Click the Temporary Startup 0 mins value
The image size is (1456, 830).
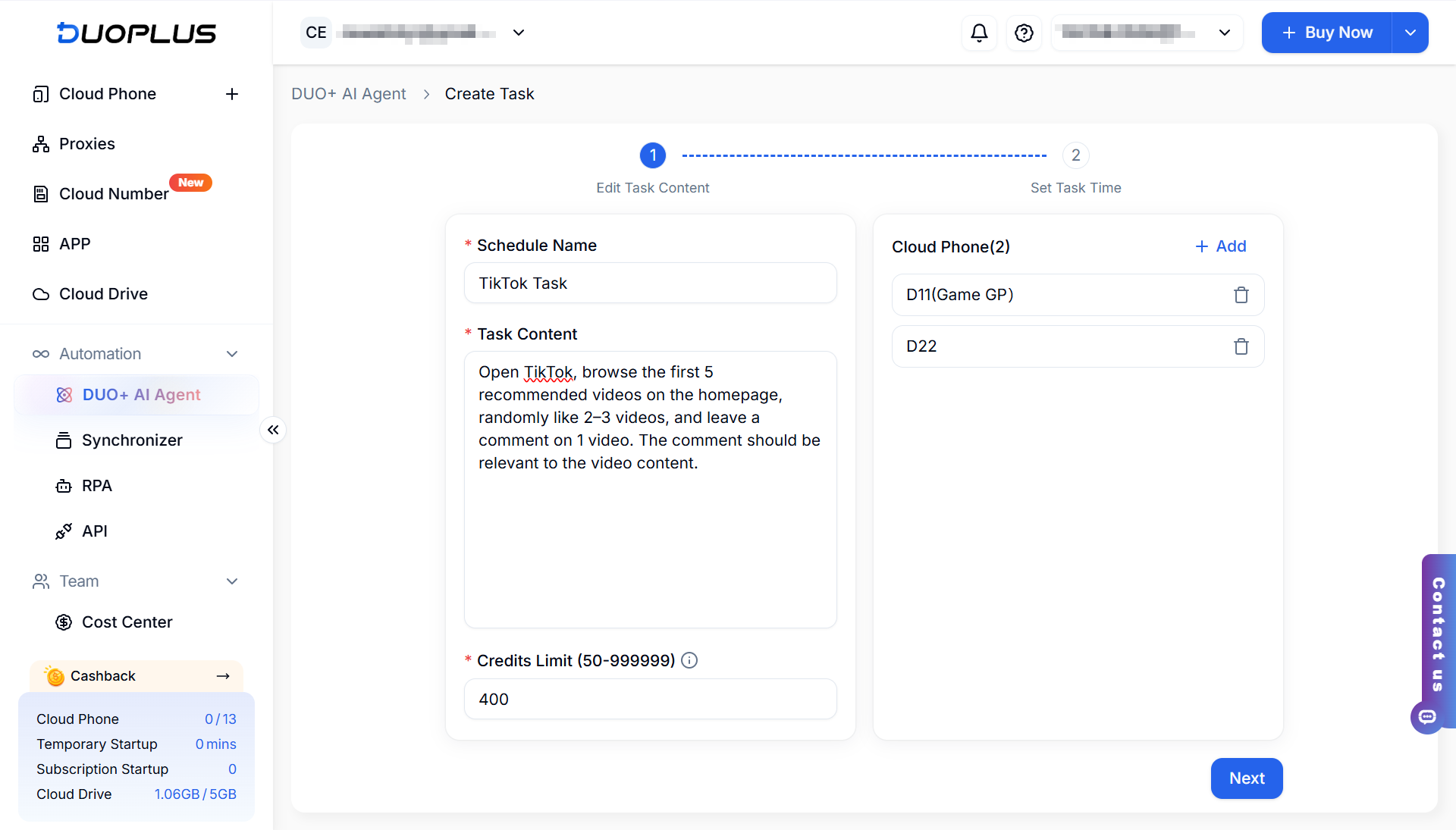[x=216, y=744]
